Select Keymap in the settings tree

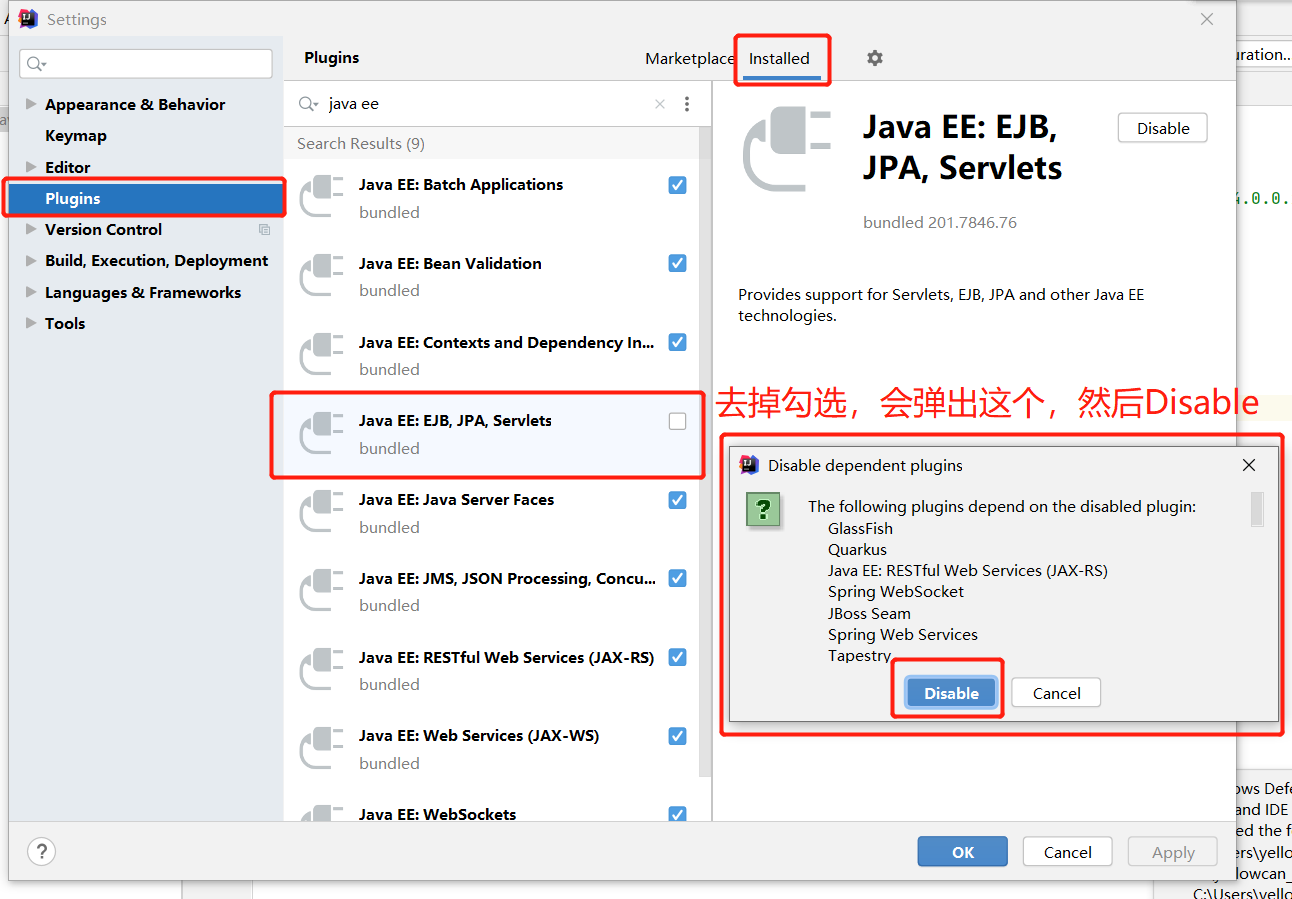(76, 136)
